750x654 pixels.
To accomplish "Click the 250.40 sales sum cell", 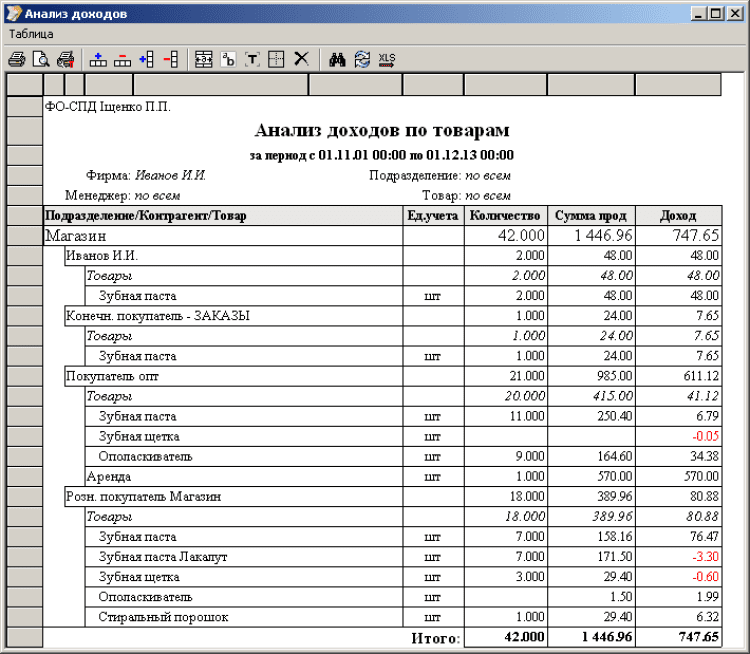I will tap(591, 417).
